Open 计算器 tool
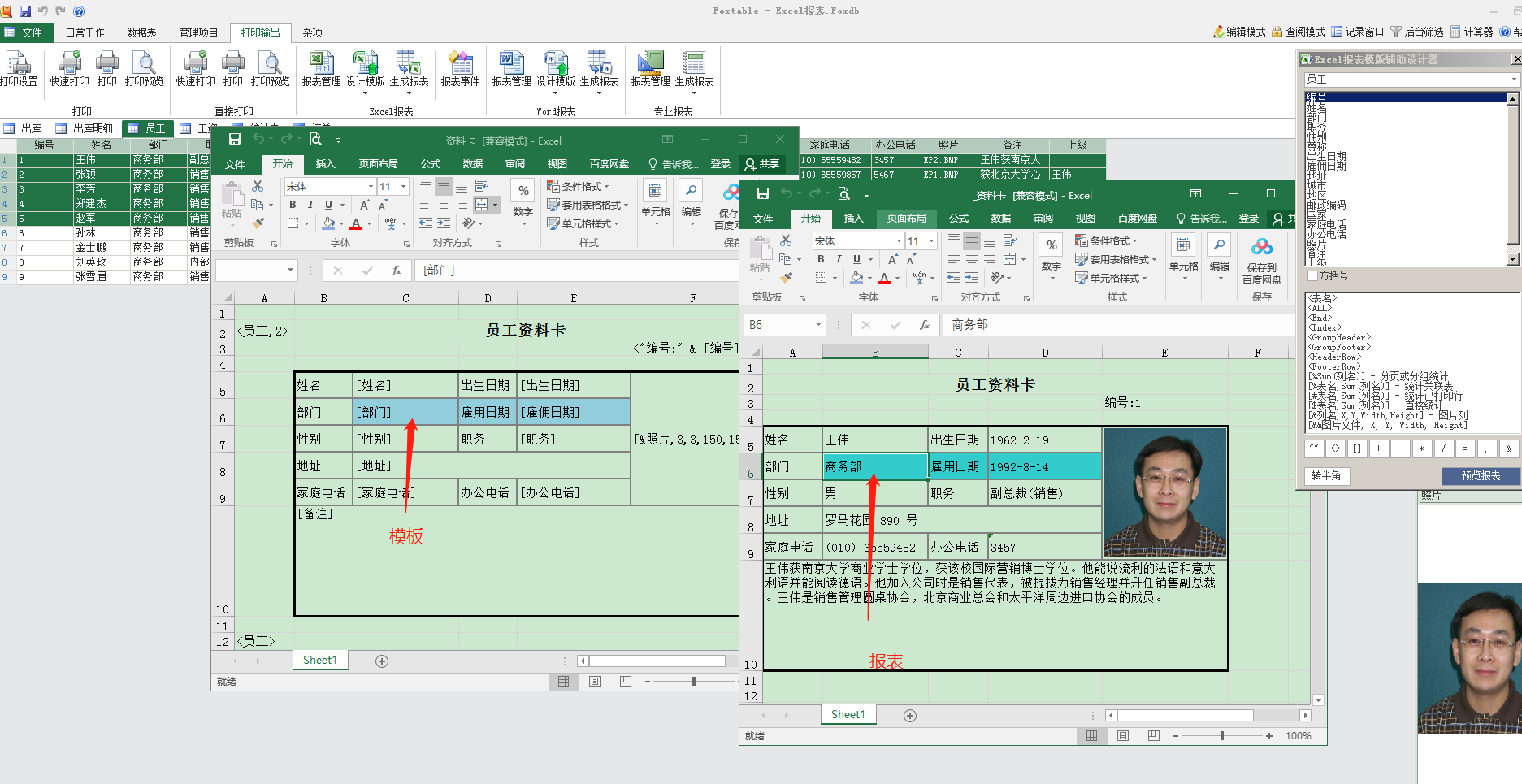The width and height of the screenshot is (1522, 784). coord(1472,32)
